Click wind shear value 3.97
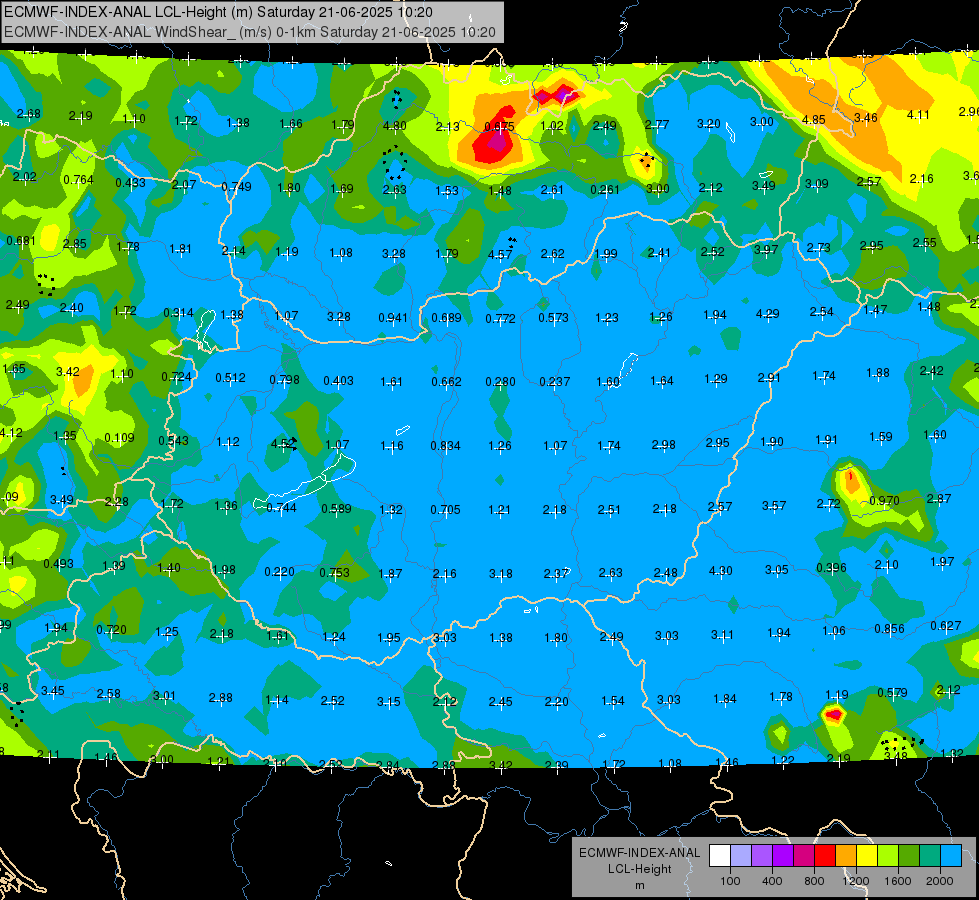 [x=765, y=250]
